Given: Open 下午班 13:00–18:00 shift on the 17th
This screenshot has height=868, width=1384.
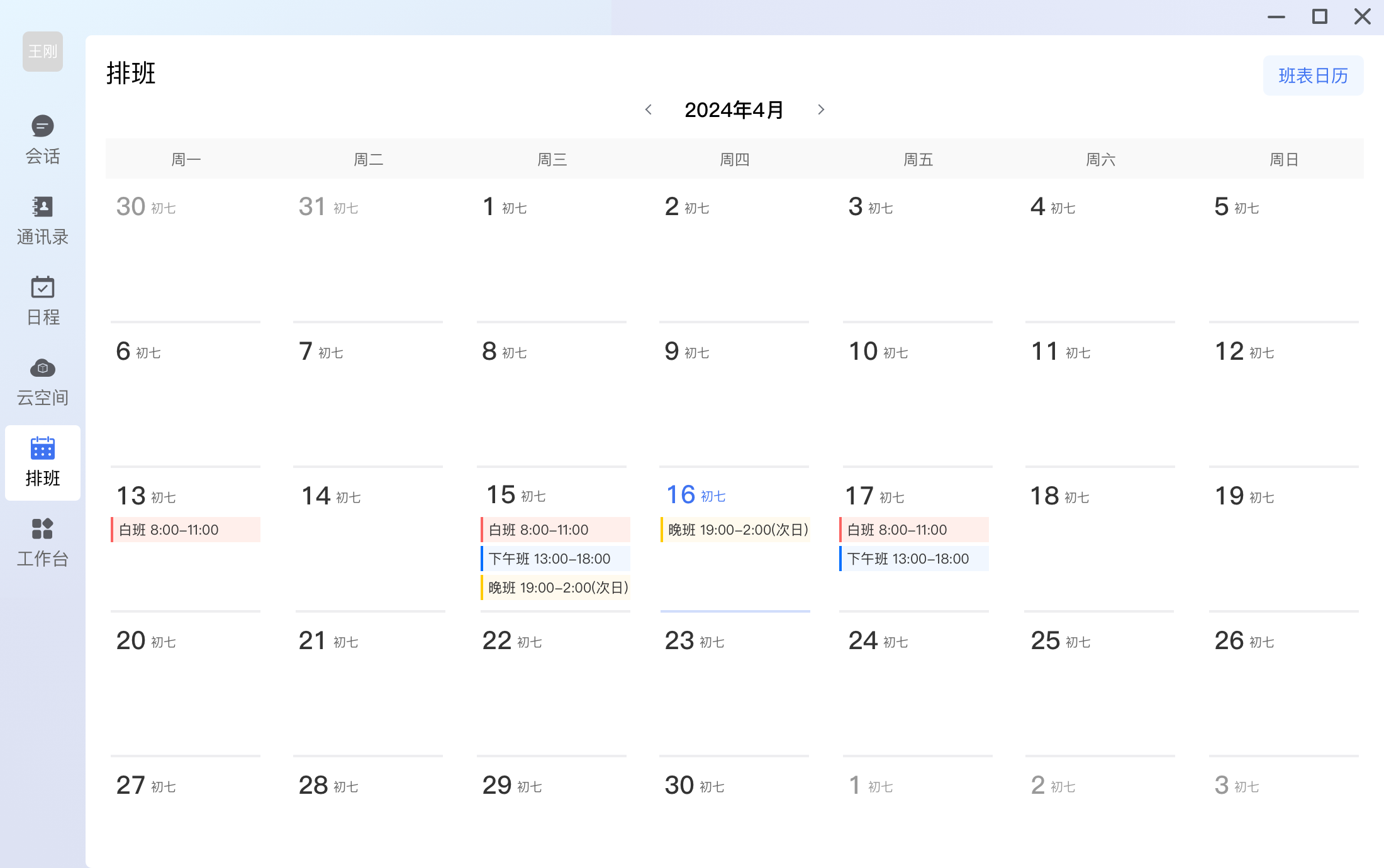Looking at the screenshot, I should [914, 559].
